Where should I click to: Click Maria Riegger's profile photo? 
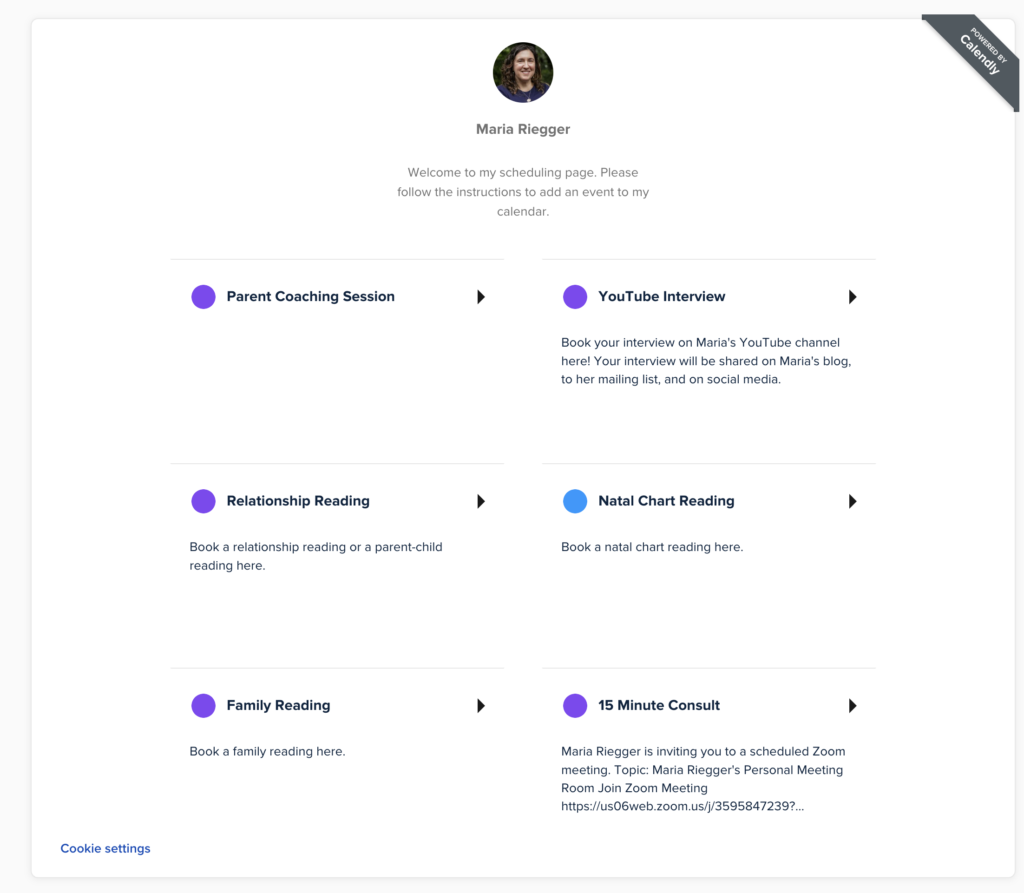click(523, 72)
